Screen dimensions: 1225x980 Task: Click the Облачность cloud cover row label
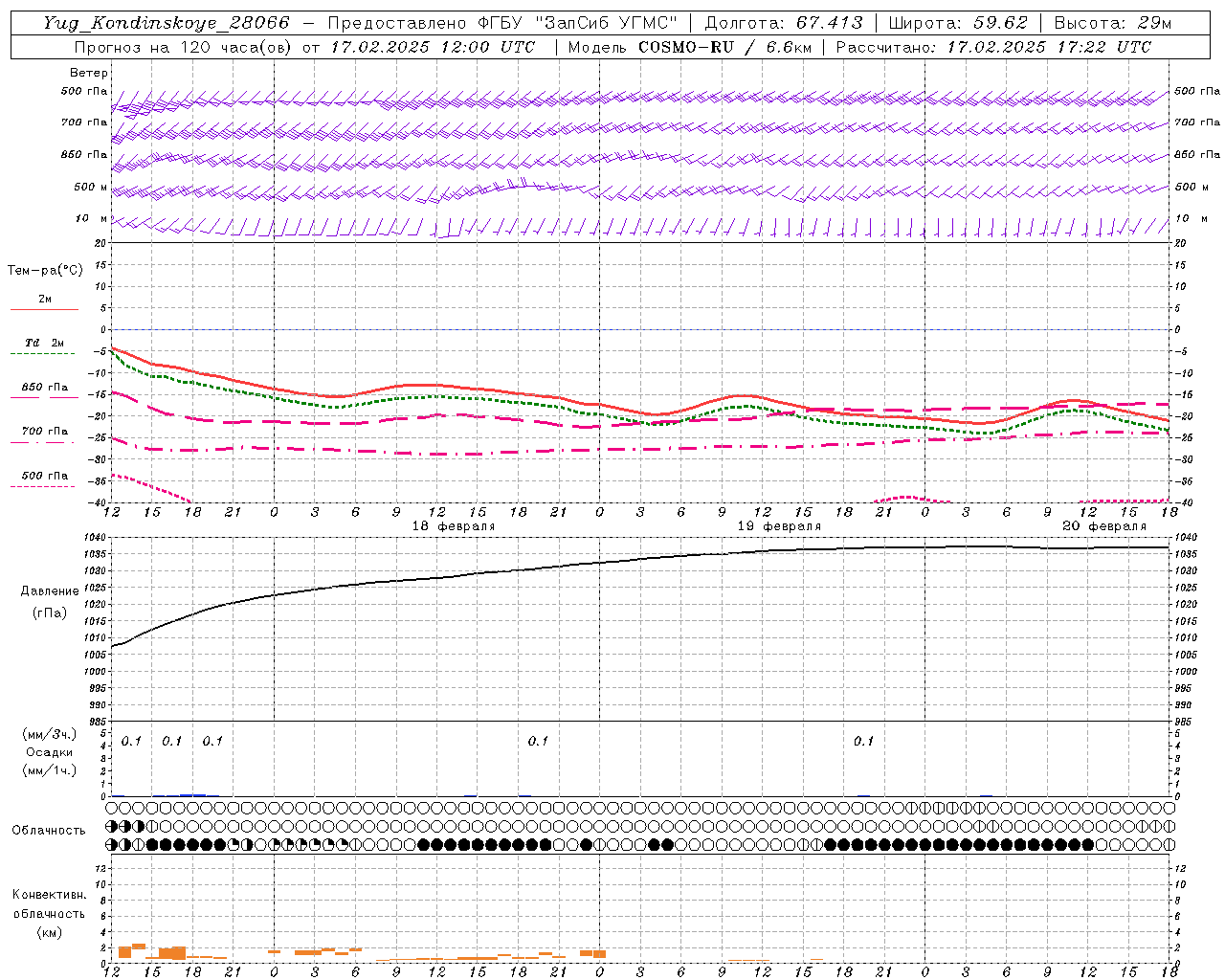tap(49, 830)
